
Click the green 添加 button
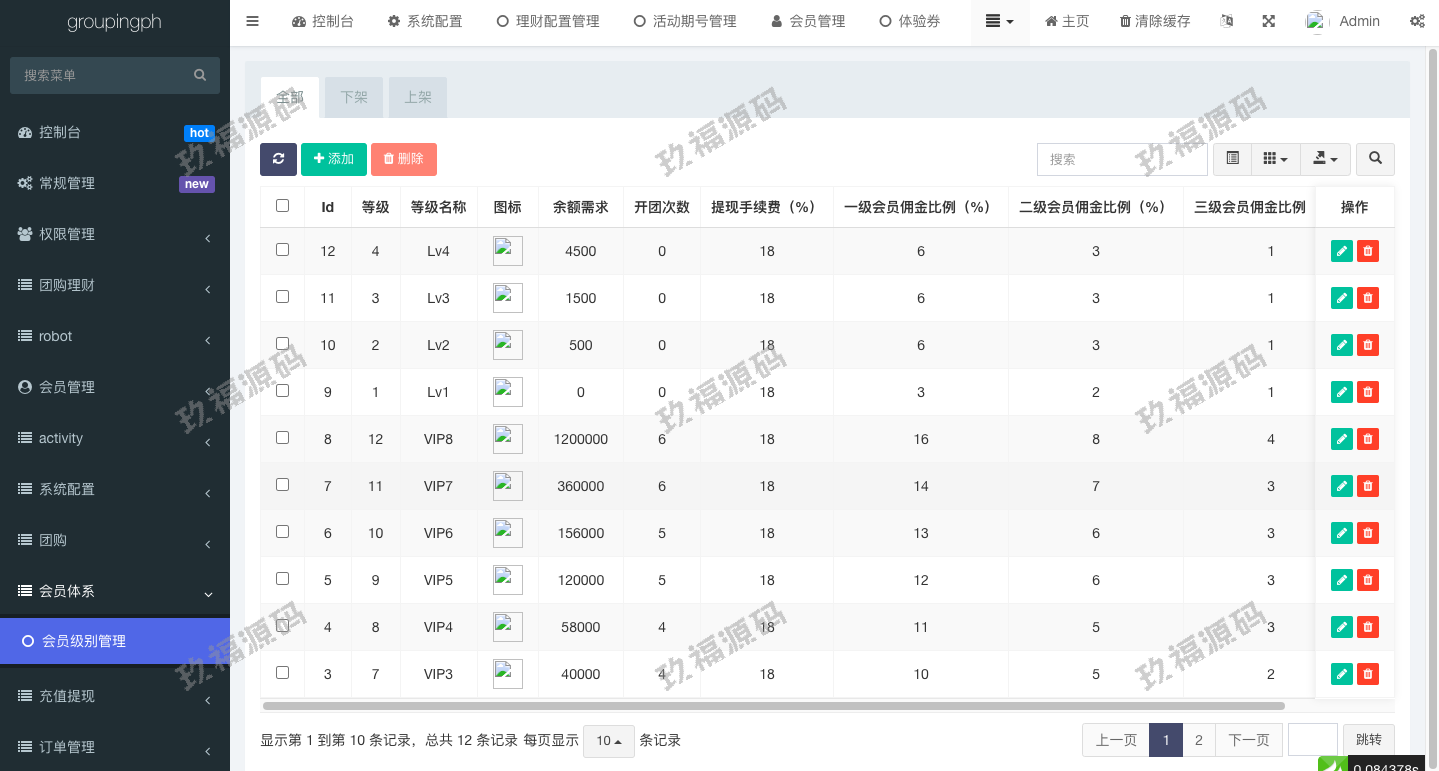(334, 159)
